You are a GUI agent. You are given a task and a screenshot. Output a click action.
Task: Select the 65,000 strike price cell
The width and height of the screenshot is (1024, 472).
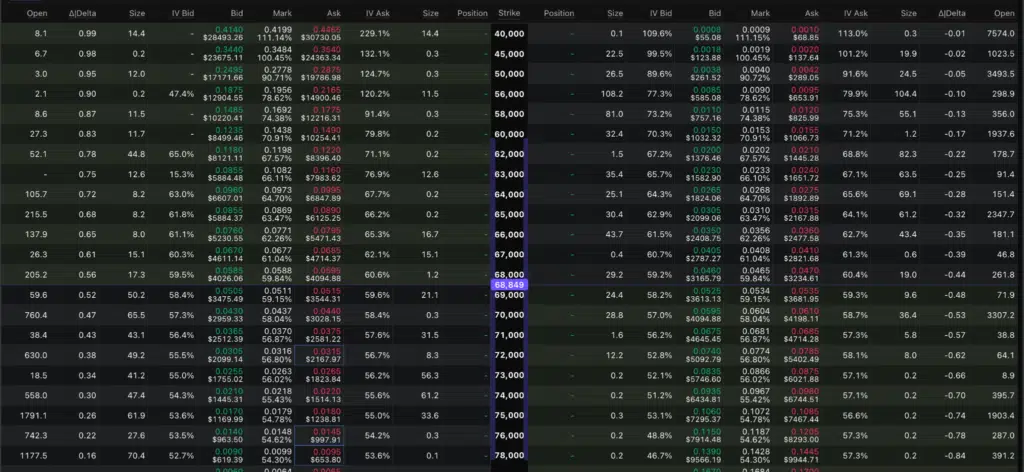coord(511,214)
